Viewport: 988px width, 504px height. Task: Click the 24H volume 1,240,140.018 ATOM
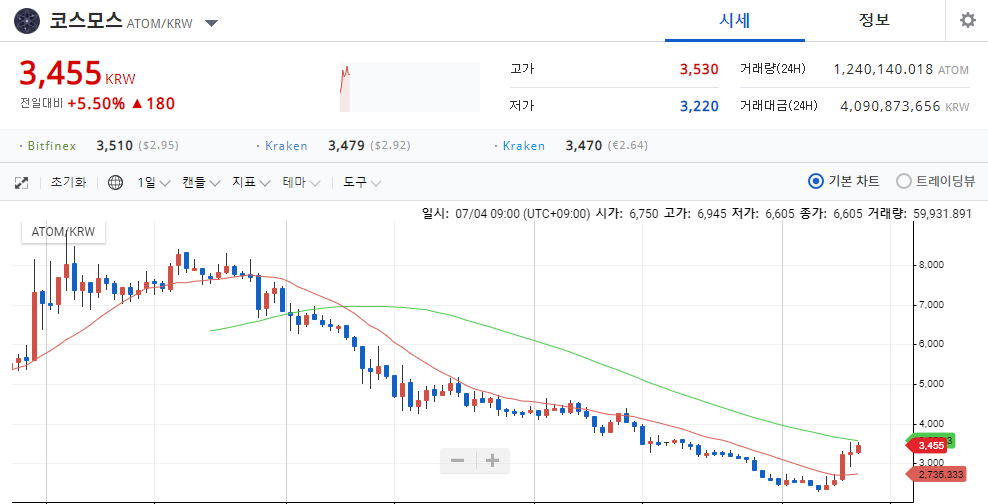point(901,69)
